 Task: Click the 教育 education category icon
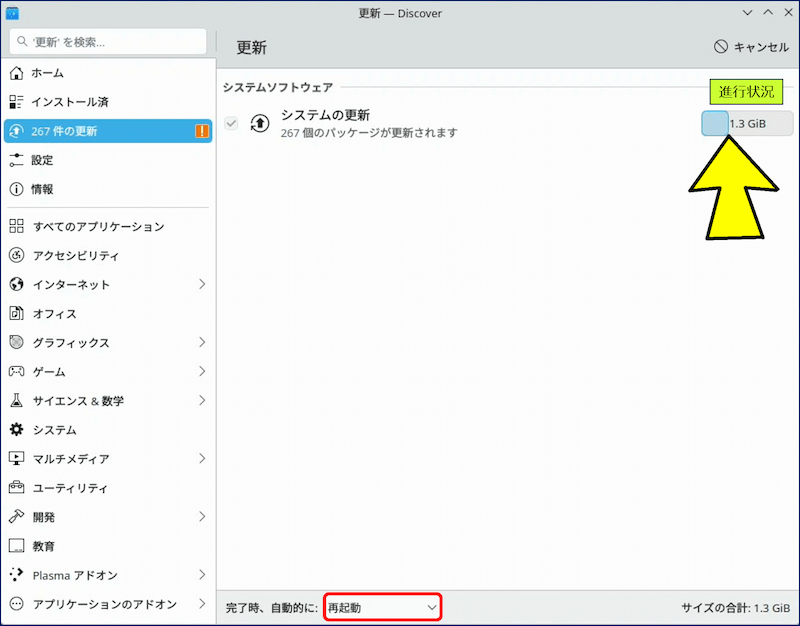(16, 546)
